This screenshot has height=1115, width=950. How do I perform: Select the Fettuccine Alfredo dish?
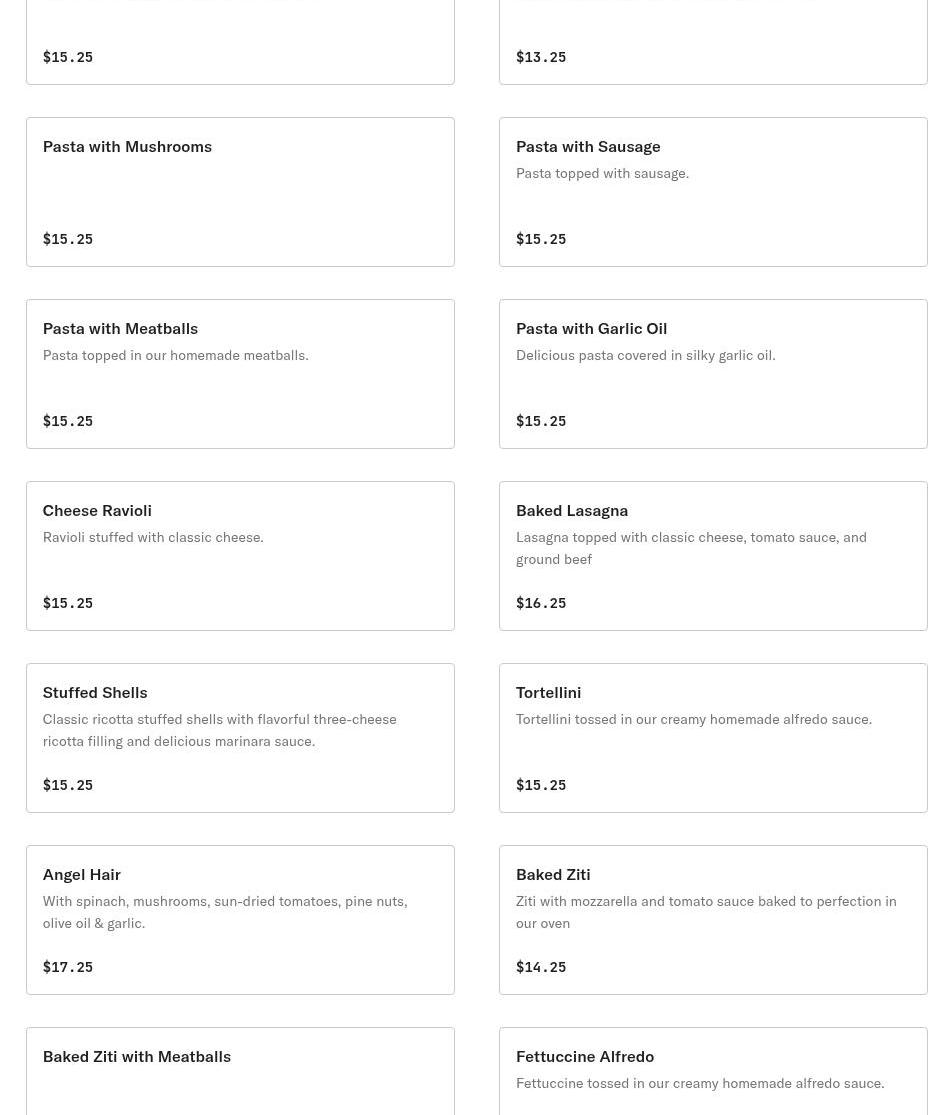[x=713, y=1072]
